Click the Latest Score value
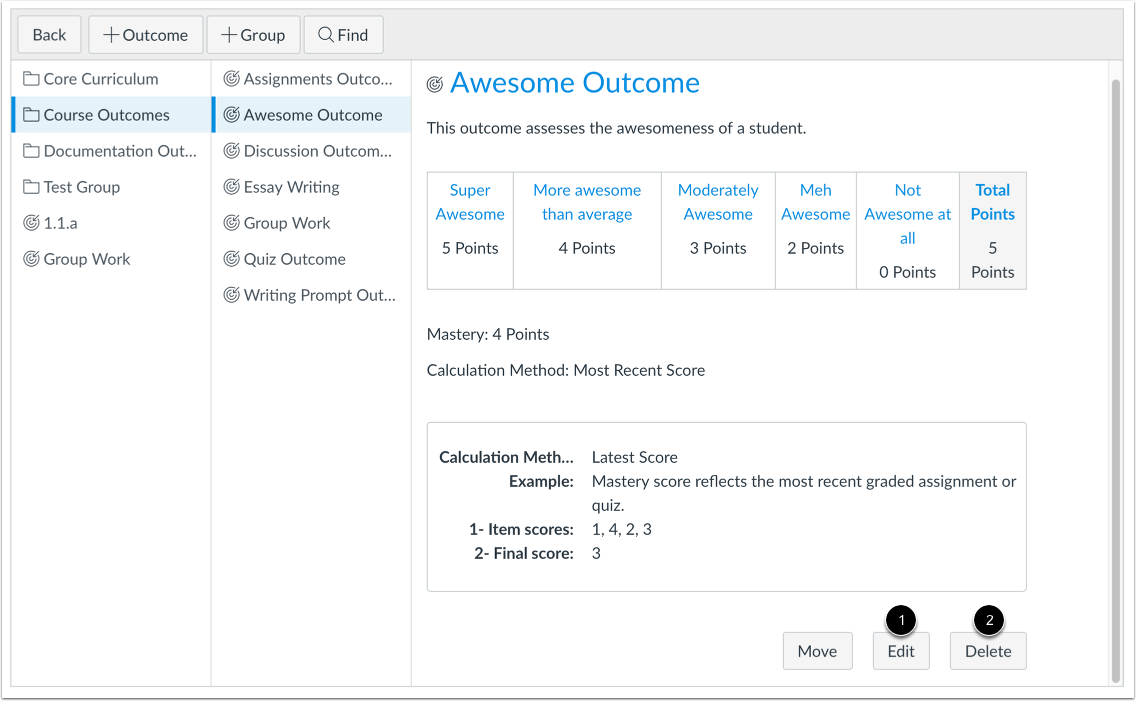1136x701 pixels. [x=635, y=457]
